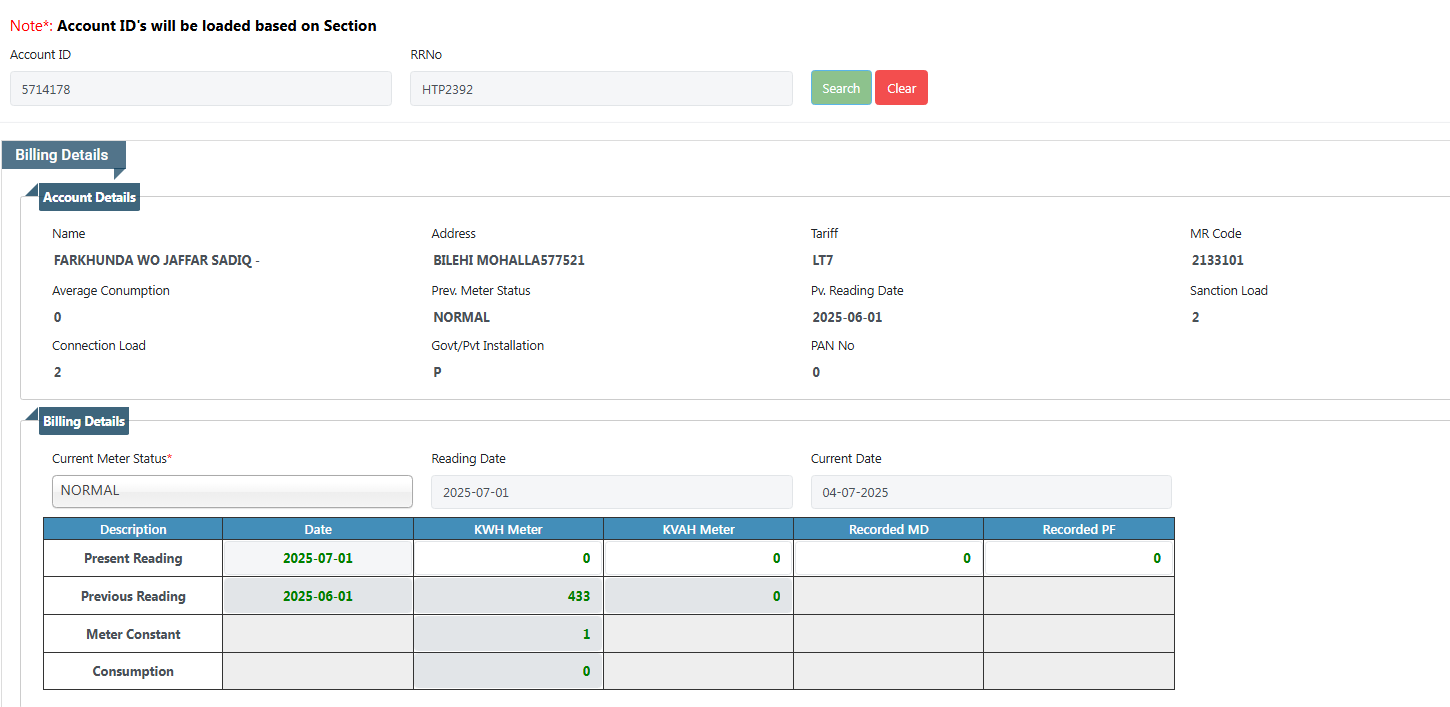Click the Current Date field 04-07-2025
This screenshot has width=1450, height=707.
point(991,492)
